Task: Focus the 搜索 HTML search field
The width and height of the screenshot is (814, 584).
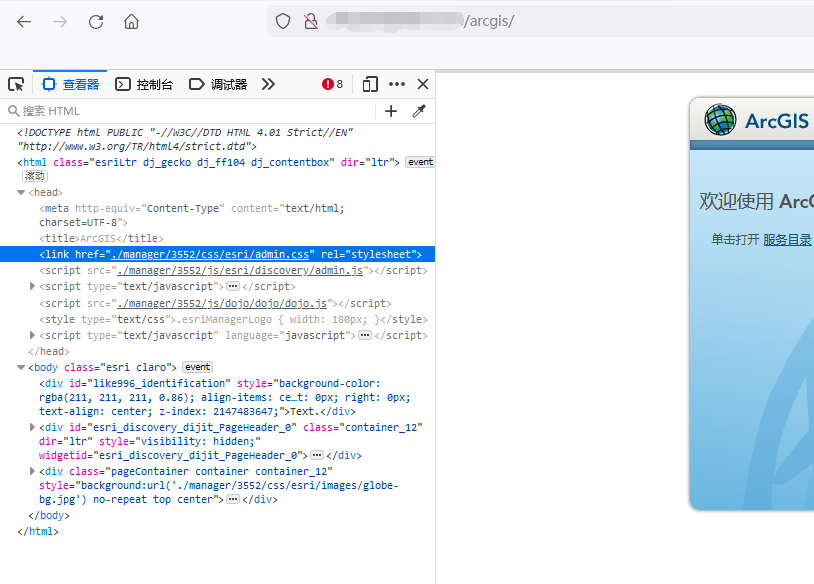Action: pyautogui.click(x=191, y=111)
